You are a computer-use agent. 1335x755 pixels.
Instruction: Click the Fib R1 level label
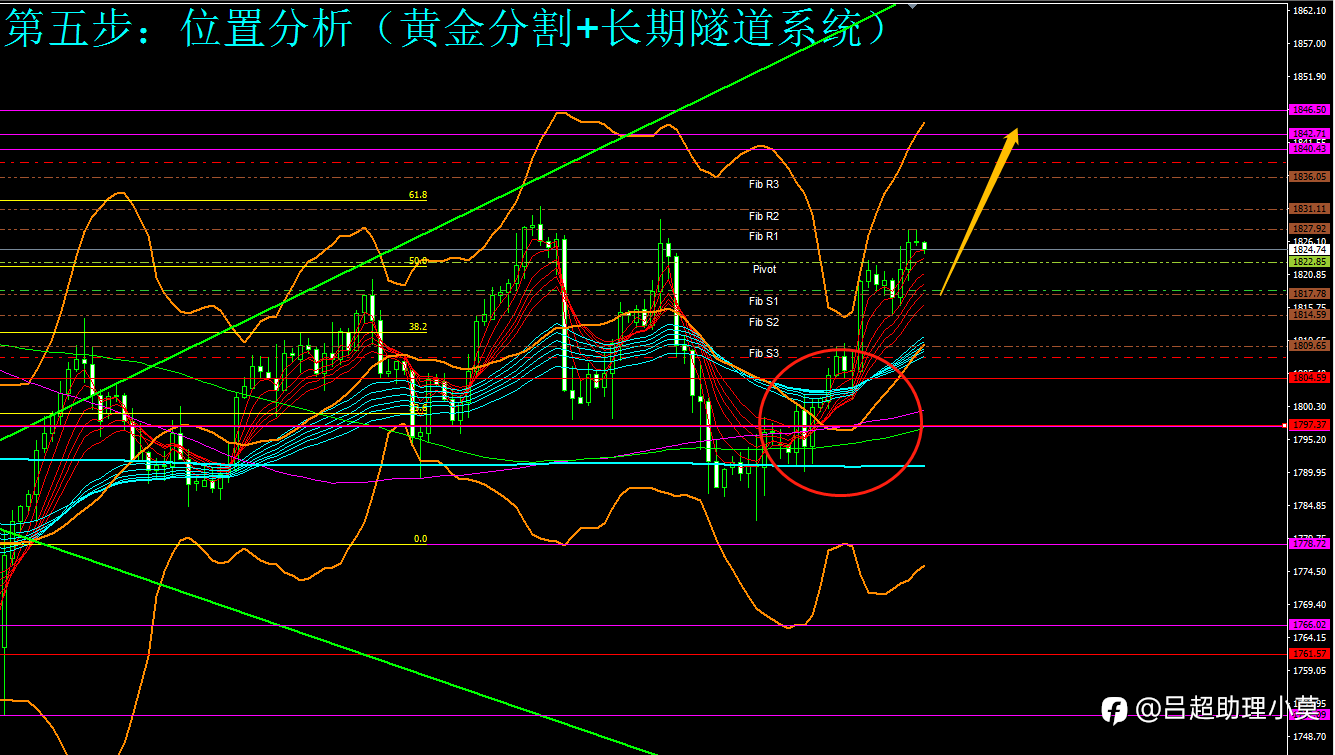tap(764, 236)
